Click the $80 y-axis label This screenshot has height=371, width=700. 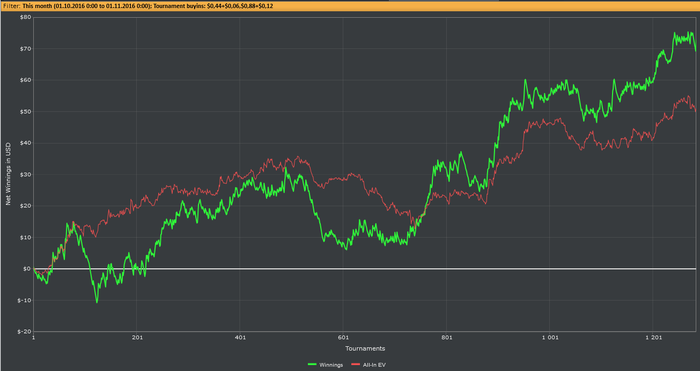click(25, 17)
